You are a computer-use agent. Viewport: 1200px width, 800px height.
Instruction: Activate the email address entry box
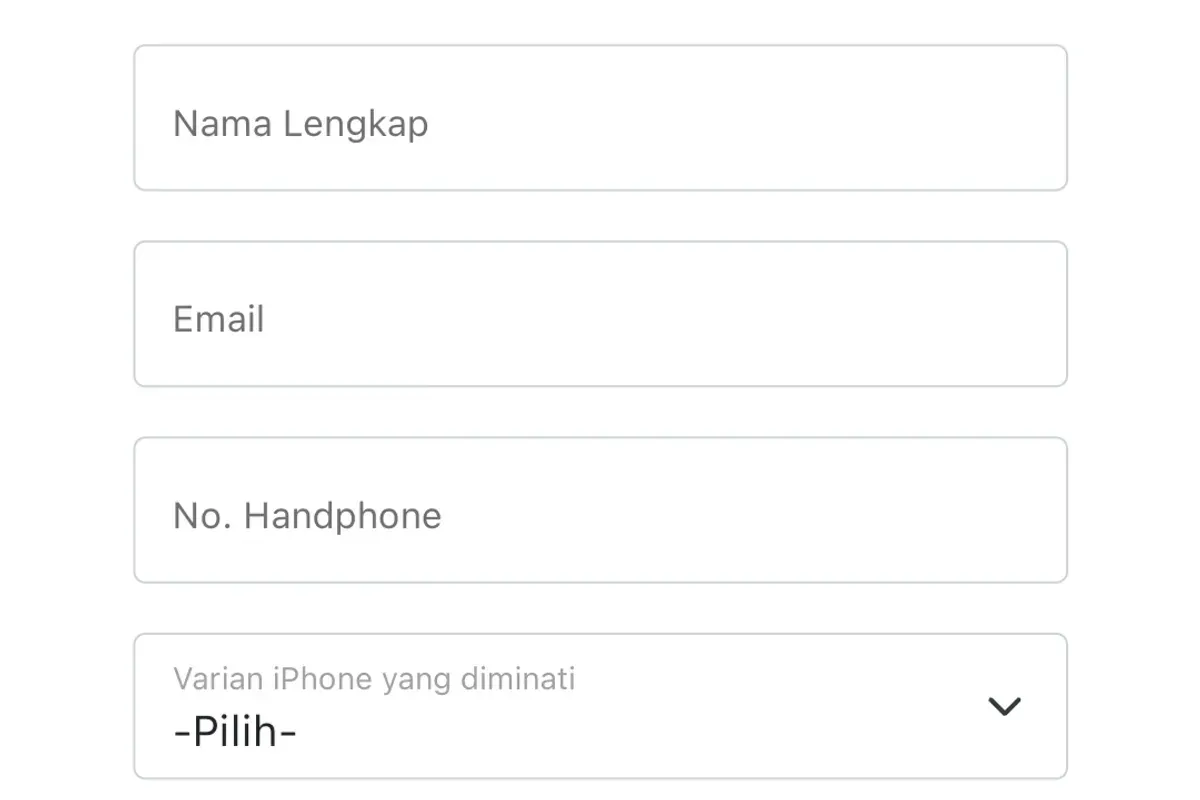(x=600, y=314)
